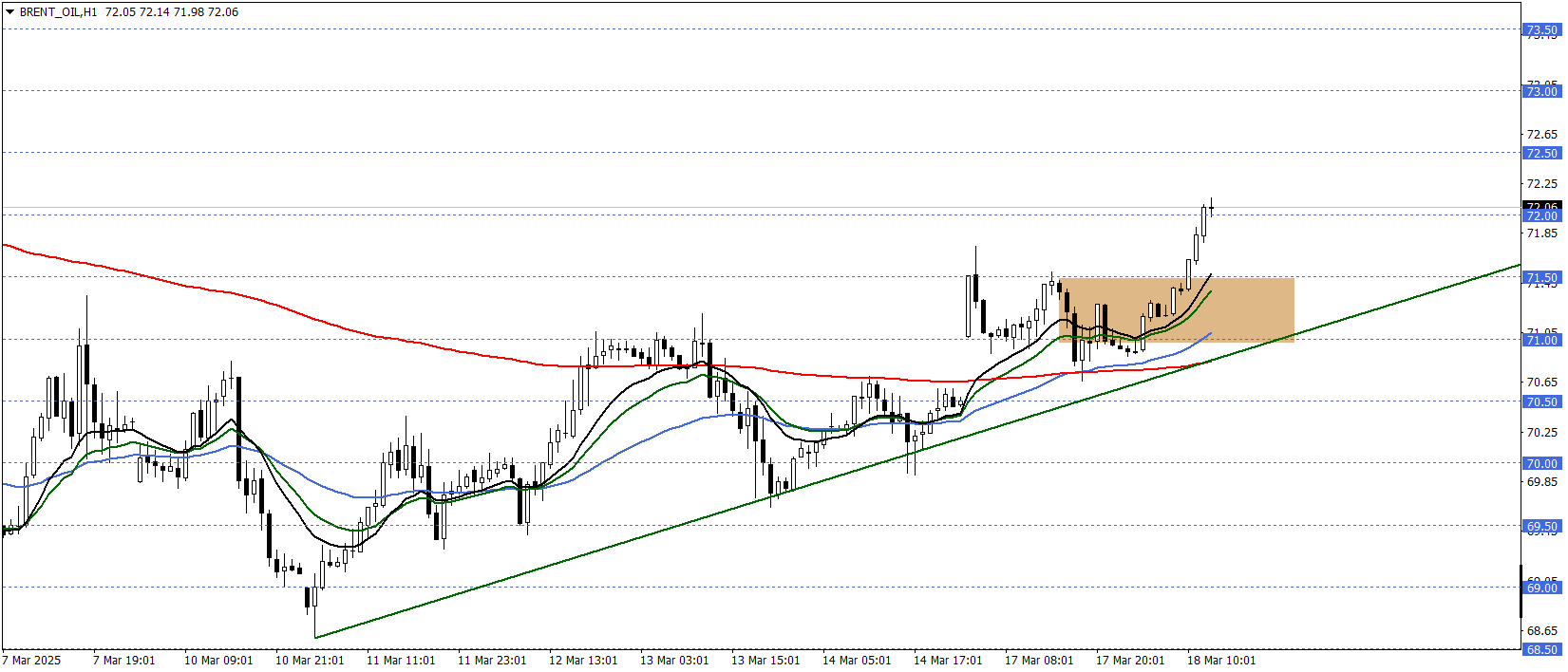
Task: Click the latest candle near 72.06
Action: 1212,209
